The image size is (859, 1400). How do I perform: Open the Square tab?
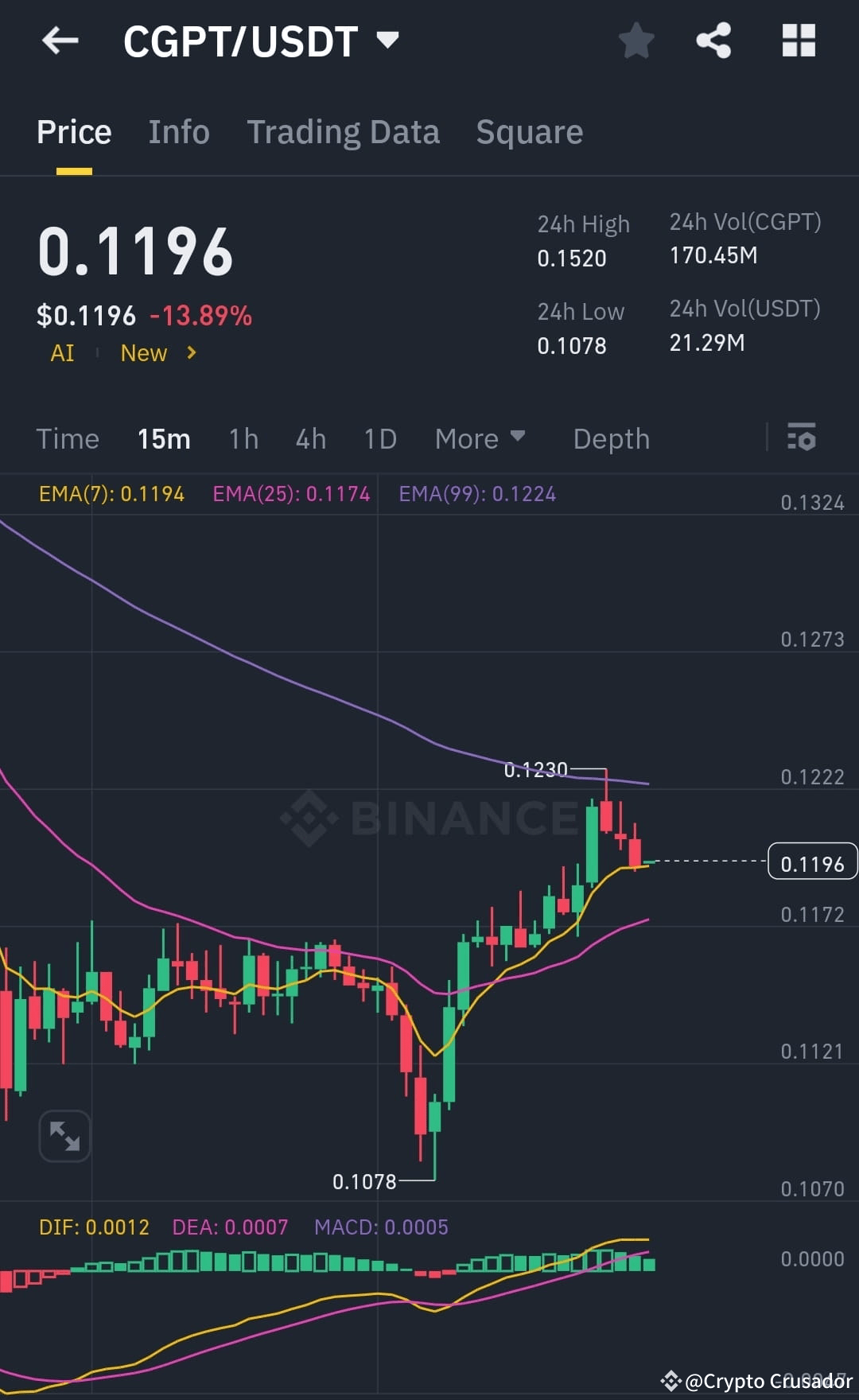point(529,131)
